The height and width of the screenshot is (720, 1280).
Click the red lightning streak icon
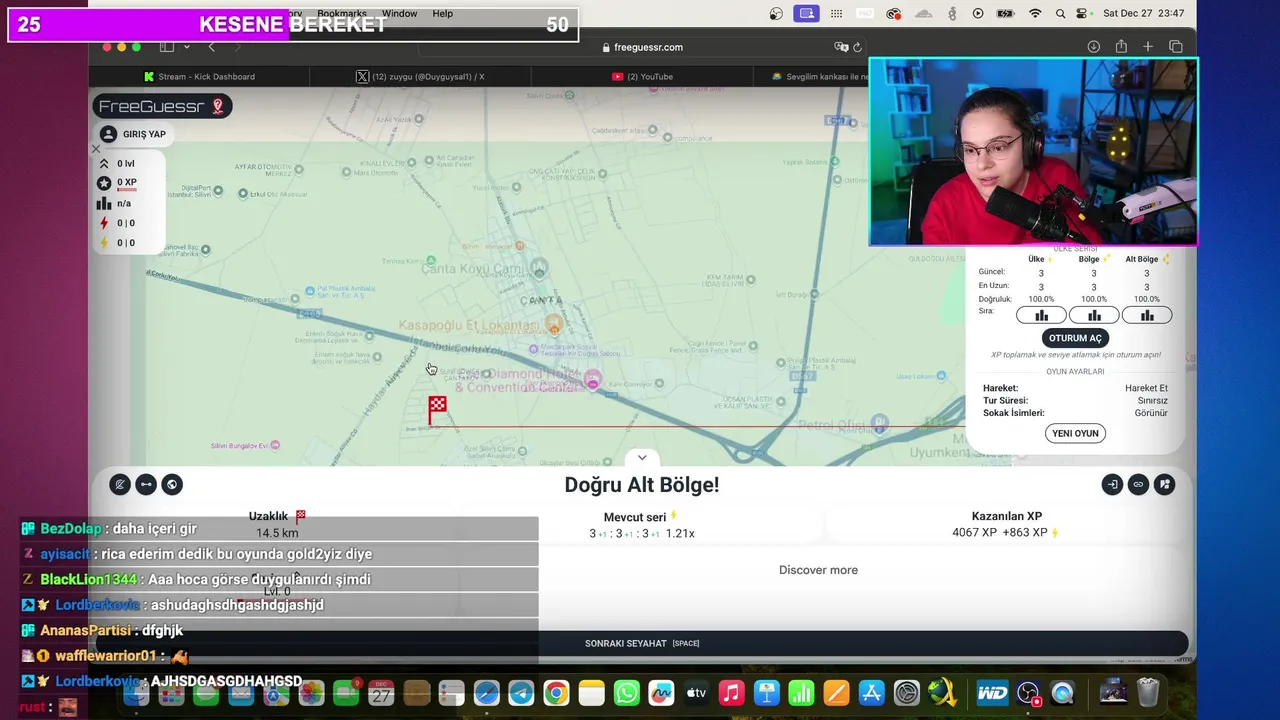pyautogui.click(x=104, y=223)
